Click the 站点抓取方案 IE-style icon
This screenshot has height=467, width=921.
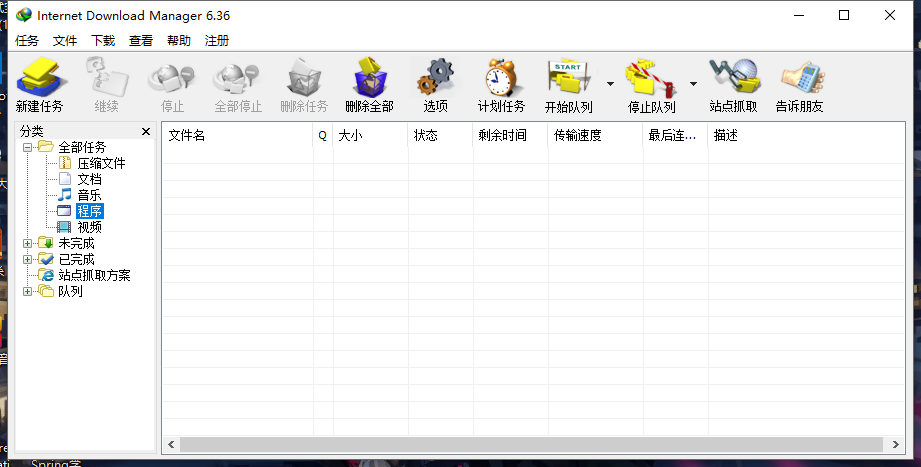click(46, 275)
